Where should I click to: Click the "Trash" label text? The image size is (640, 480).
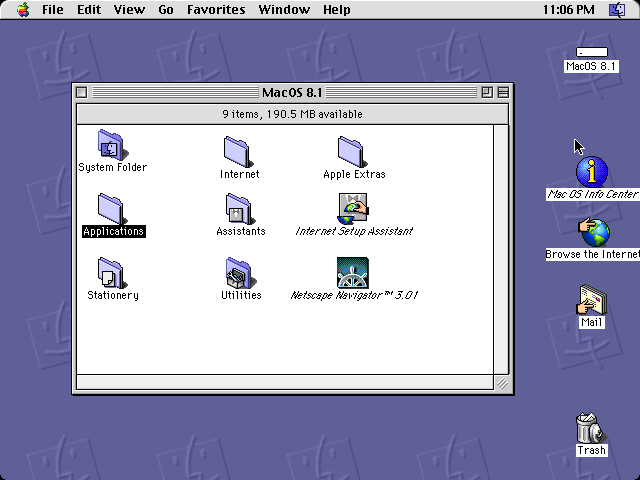pos(591,451)
